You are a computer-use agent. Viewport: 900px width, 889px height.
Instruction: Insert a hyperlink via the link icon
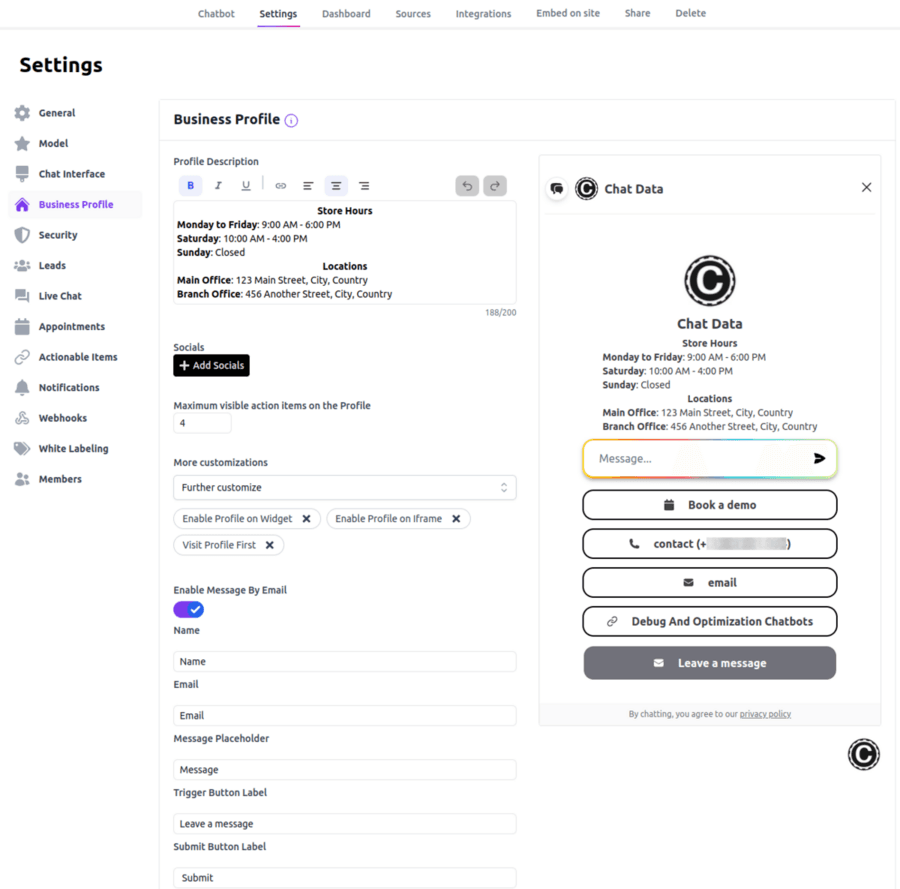click(280, 185)
